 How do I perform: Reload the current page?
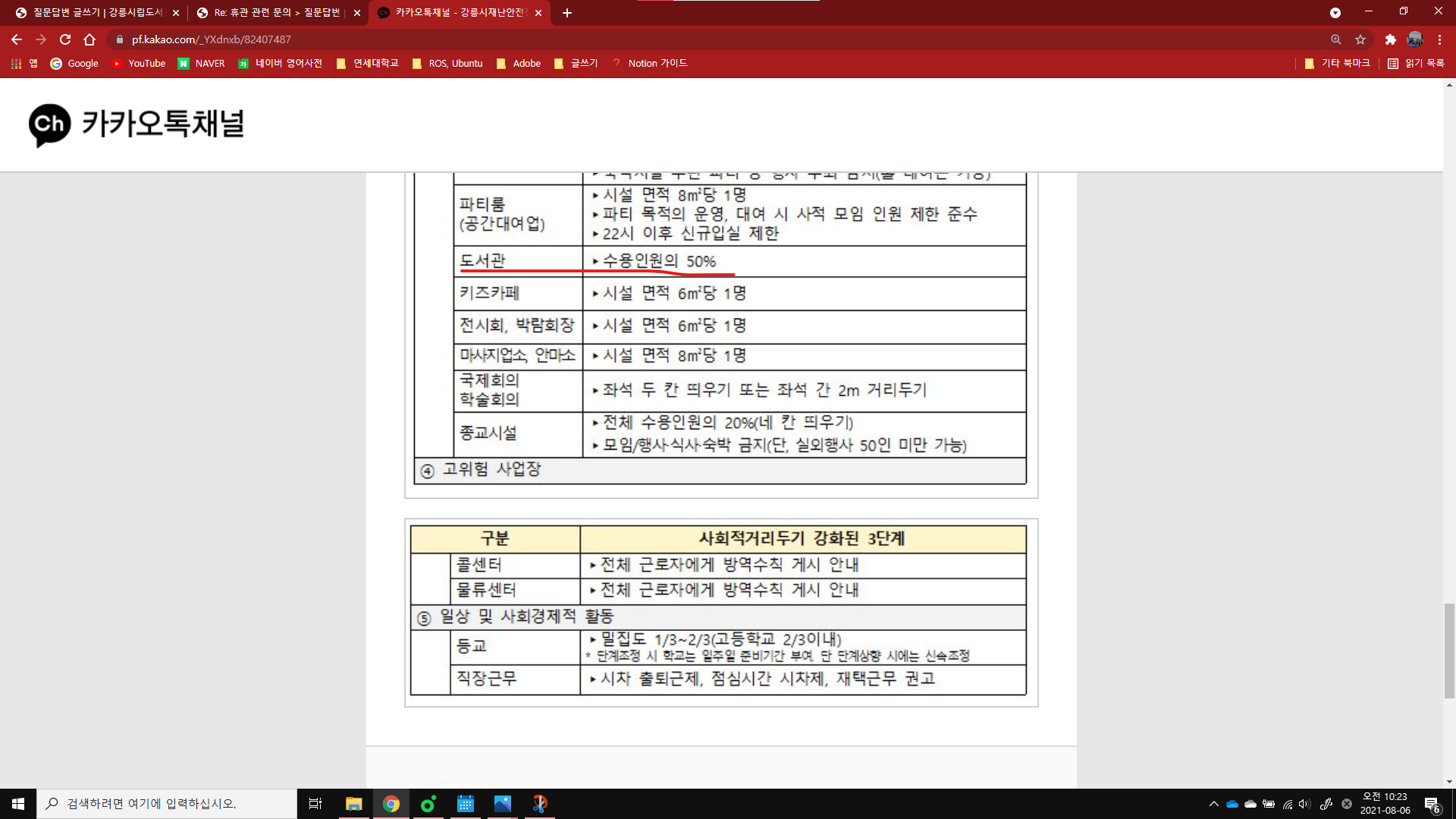(x=65, y=39)
